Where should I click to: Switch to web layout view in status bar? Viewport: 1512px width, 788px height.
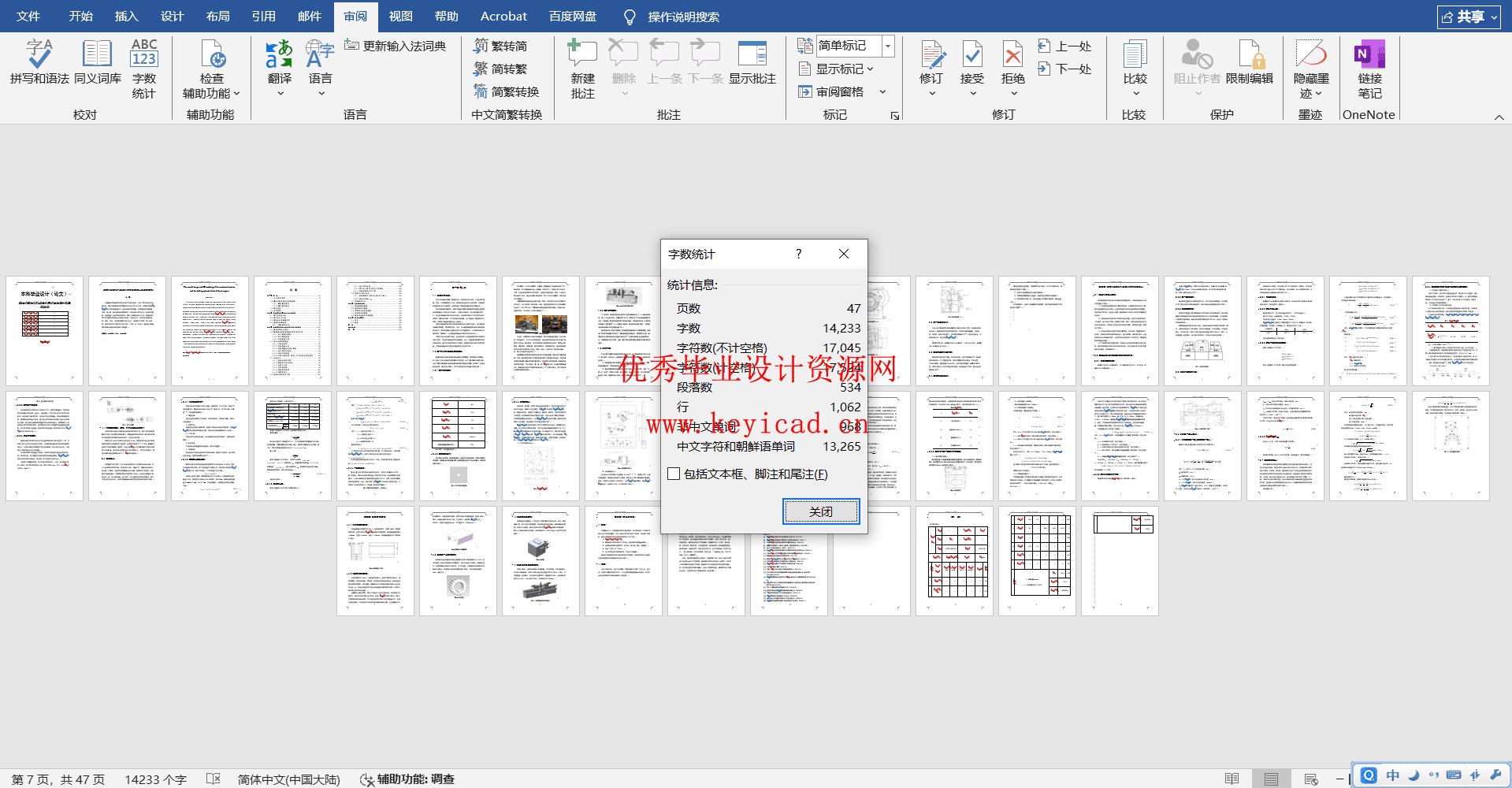[x=1311, y=779]
